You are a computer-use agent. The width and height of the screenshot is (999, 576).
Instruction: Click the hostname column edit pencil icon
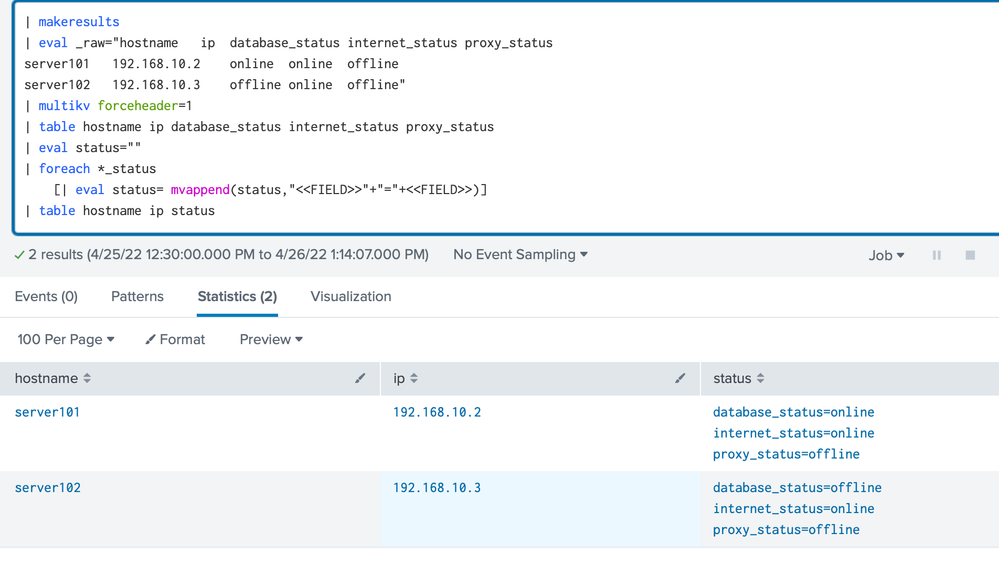pyautogui.click(x=360, y=378)
